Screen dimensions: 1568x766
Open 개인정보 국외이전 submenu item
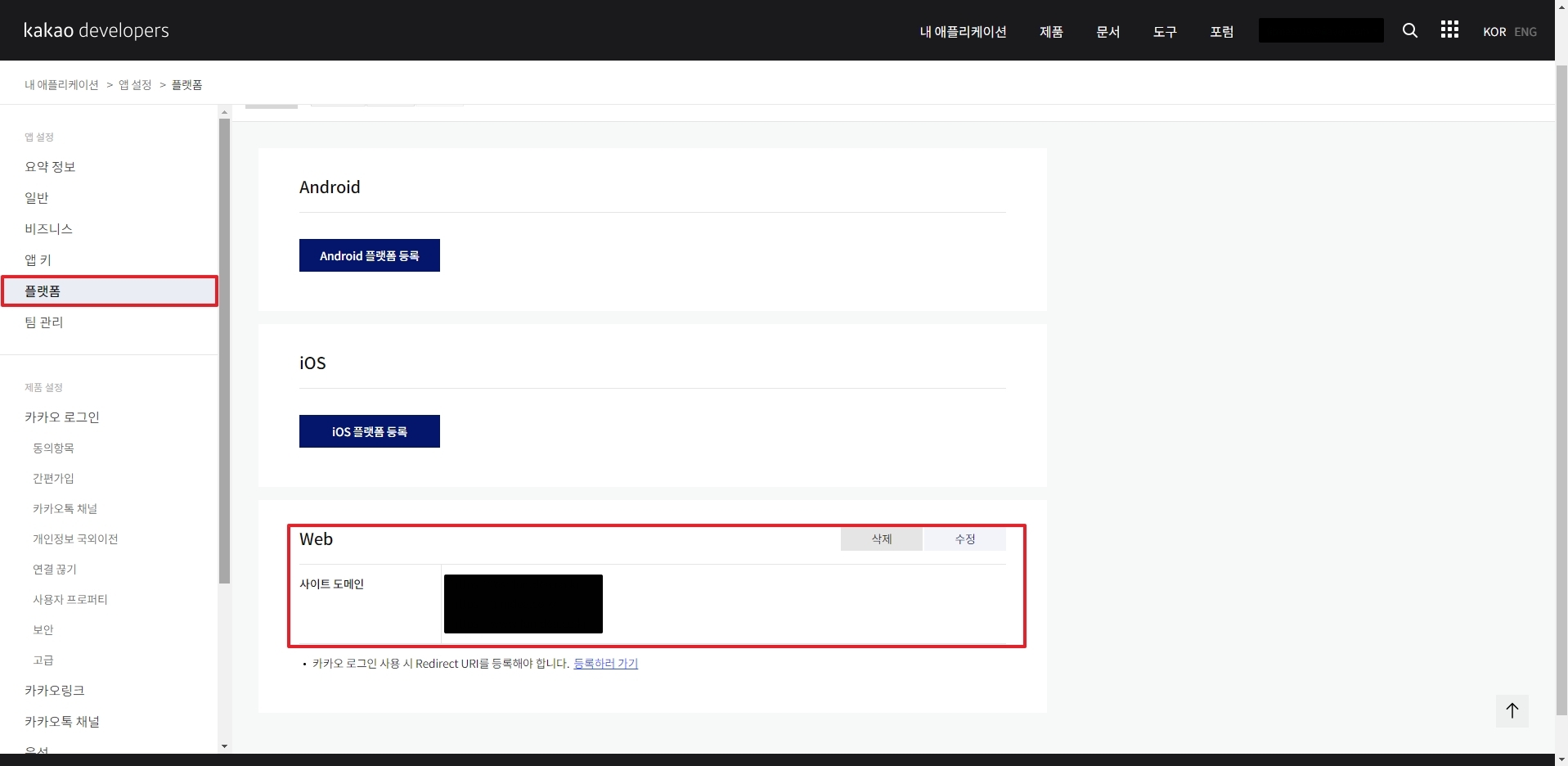click(75, 539)
